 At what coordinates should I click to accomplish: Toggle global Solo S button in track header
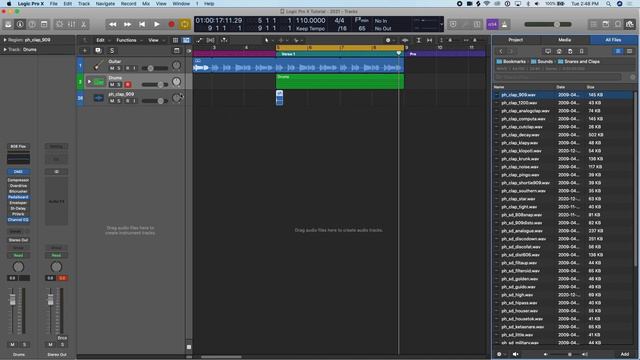(112, 51)
